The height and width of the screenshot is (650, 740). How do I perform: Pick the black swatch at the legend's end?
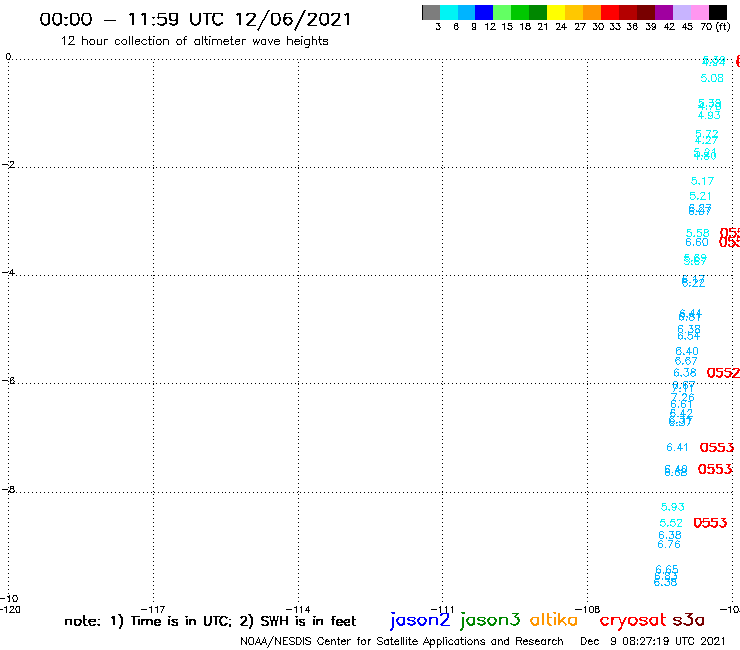point(718,12)
